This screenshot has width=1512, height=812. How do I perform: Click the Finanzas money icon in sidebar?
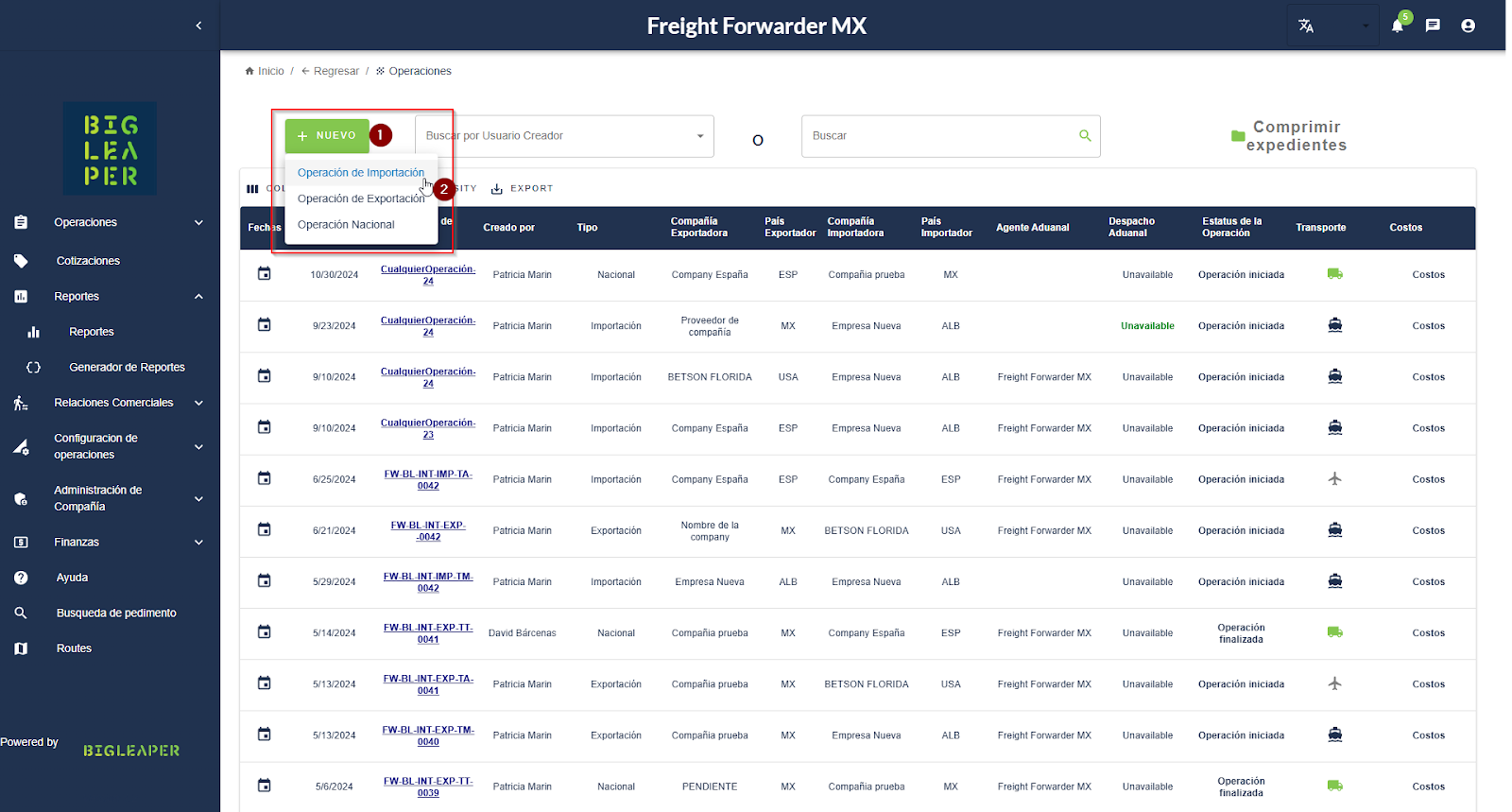21,543
